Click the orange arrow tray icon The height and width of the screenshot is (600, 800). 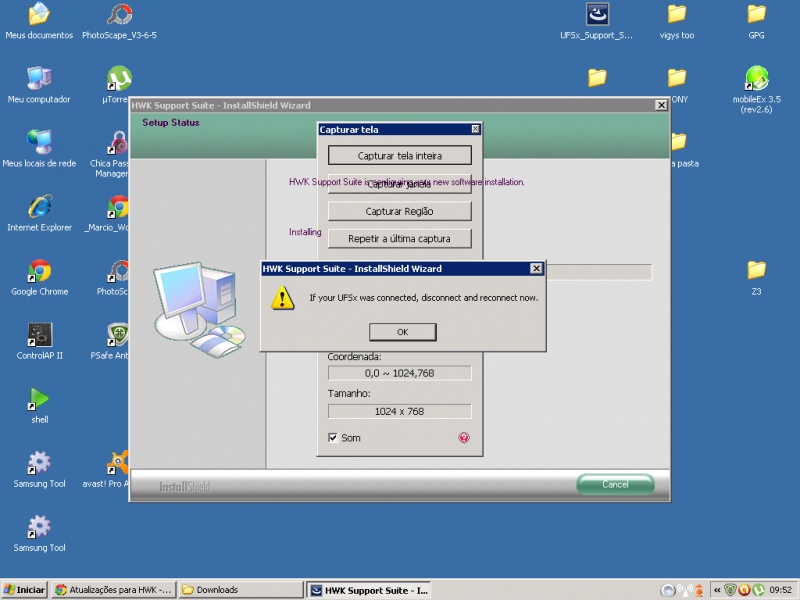click(698, 590)
